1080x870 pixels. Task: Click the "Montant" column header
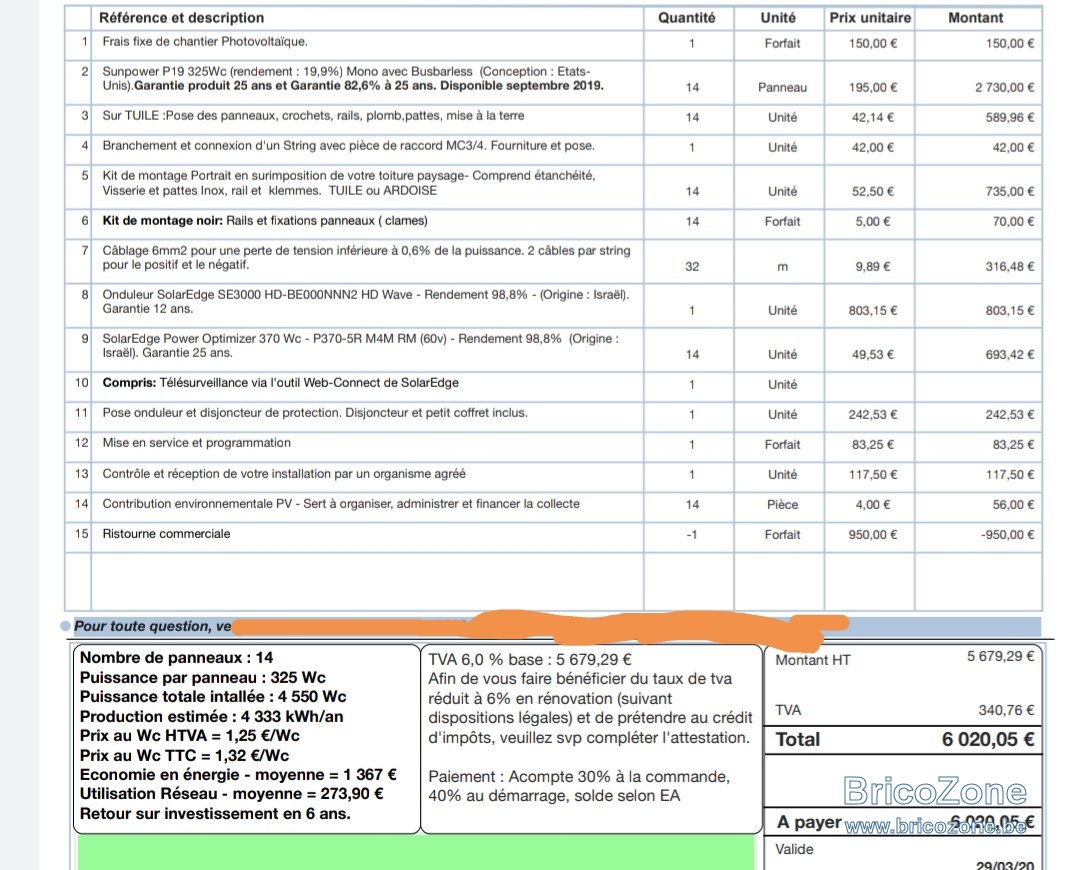(976, 17)
